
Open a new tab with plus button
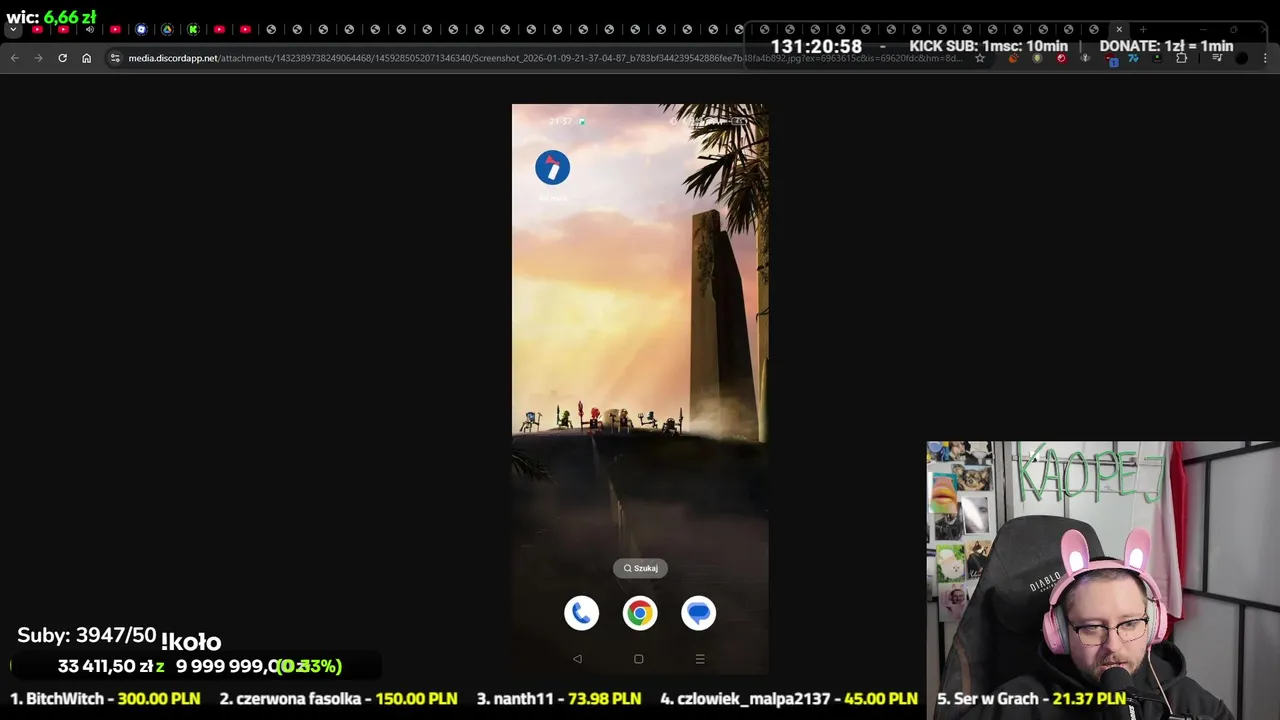1143,29
